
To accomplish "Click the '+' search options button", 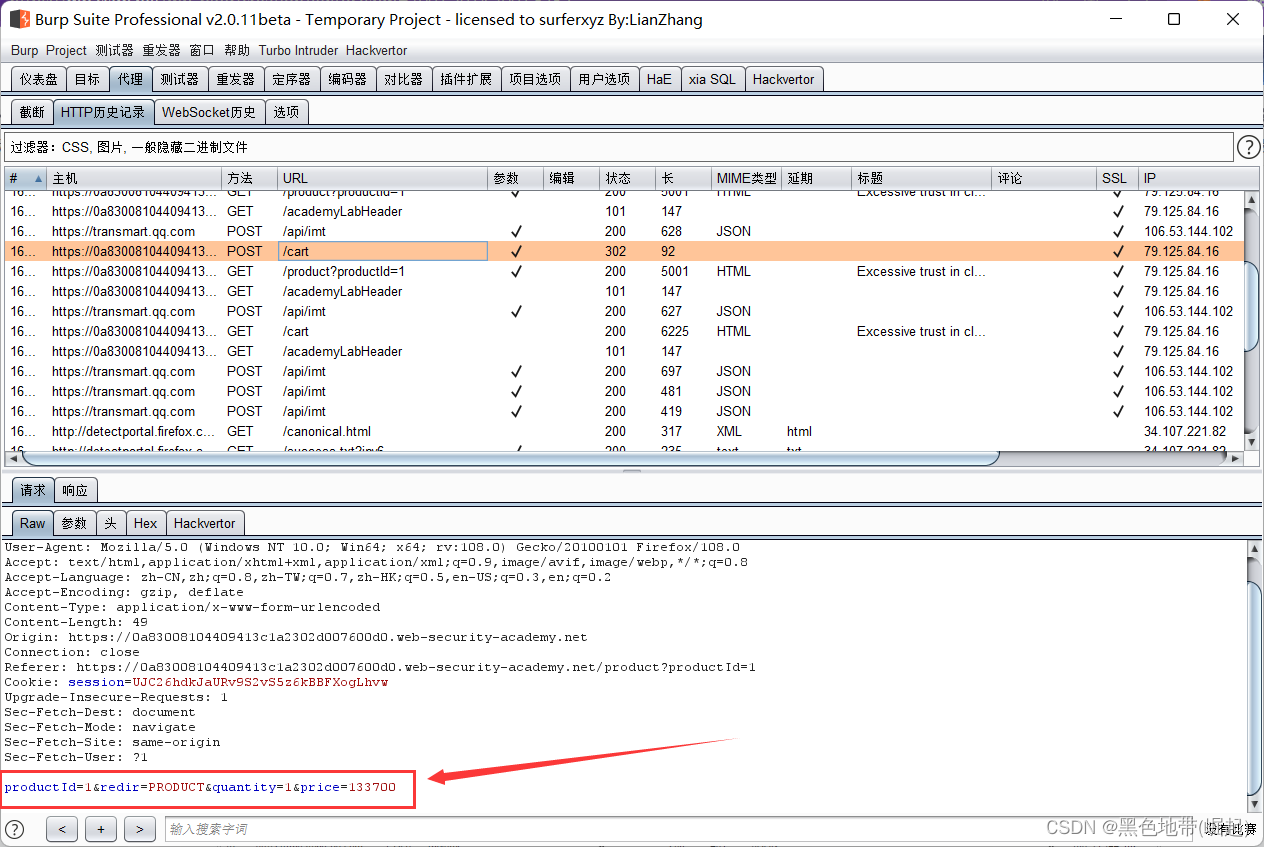I will point(101,829).
